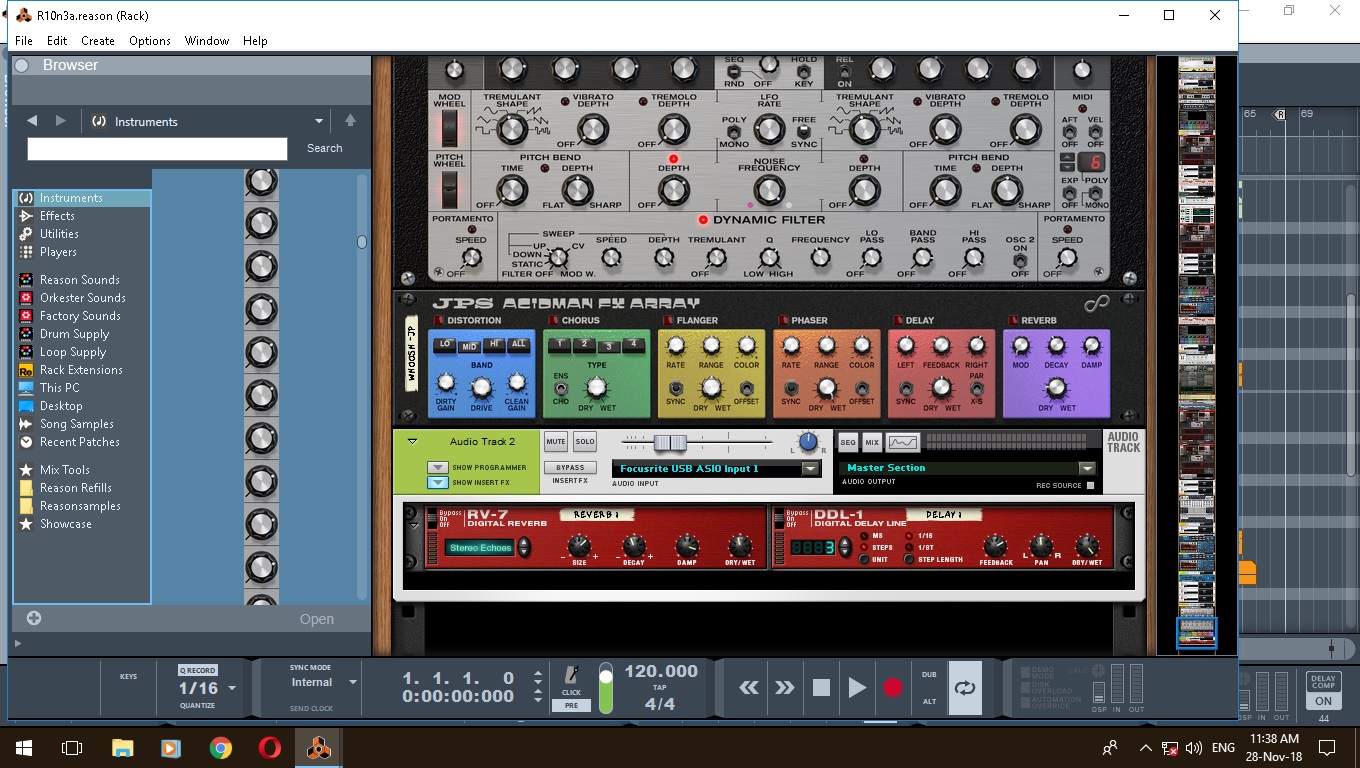Bypass Audio Track 2 insert FX
The image size is (1360, 768).
tap(570, 467)
